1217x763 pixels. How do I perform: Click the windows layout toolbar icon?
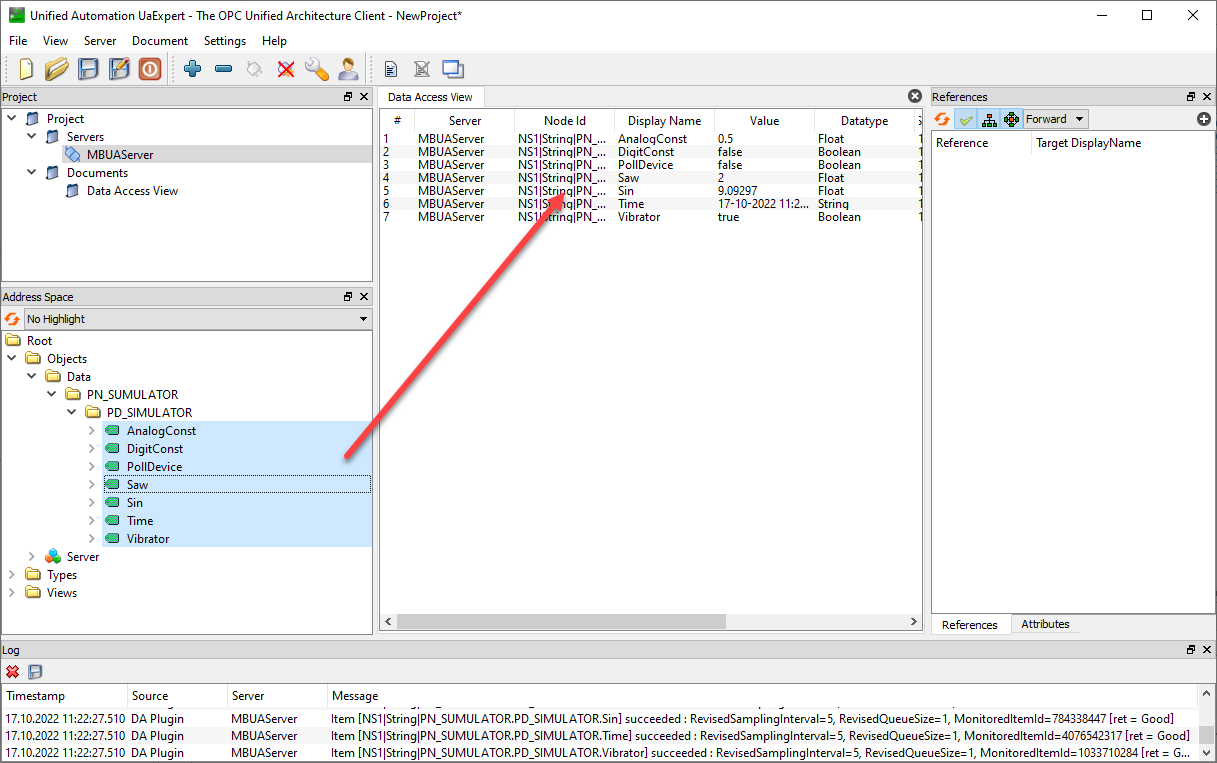(453, 69)
